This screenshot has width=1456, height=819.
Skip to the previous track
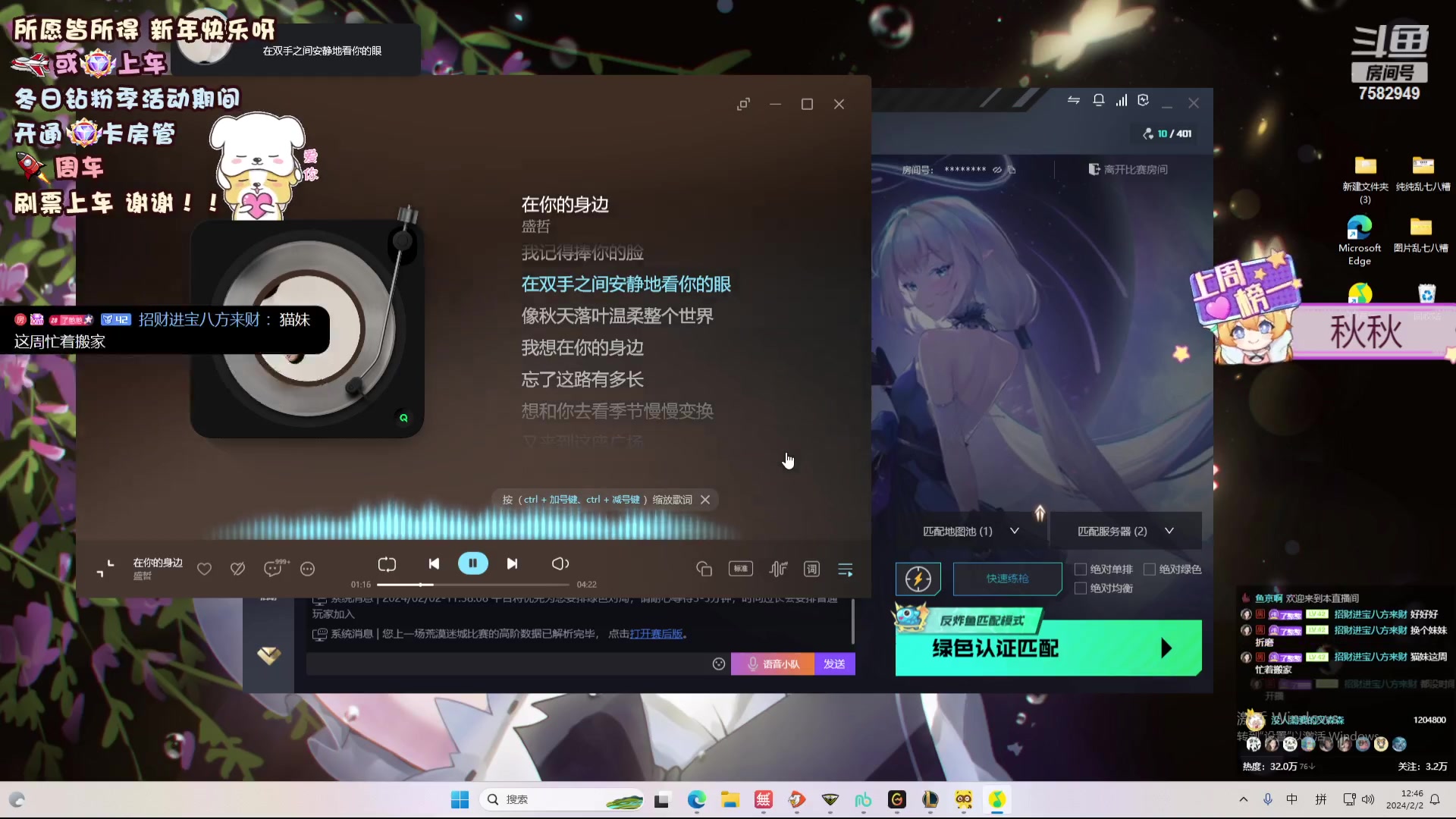pos(434,563)
